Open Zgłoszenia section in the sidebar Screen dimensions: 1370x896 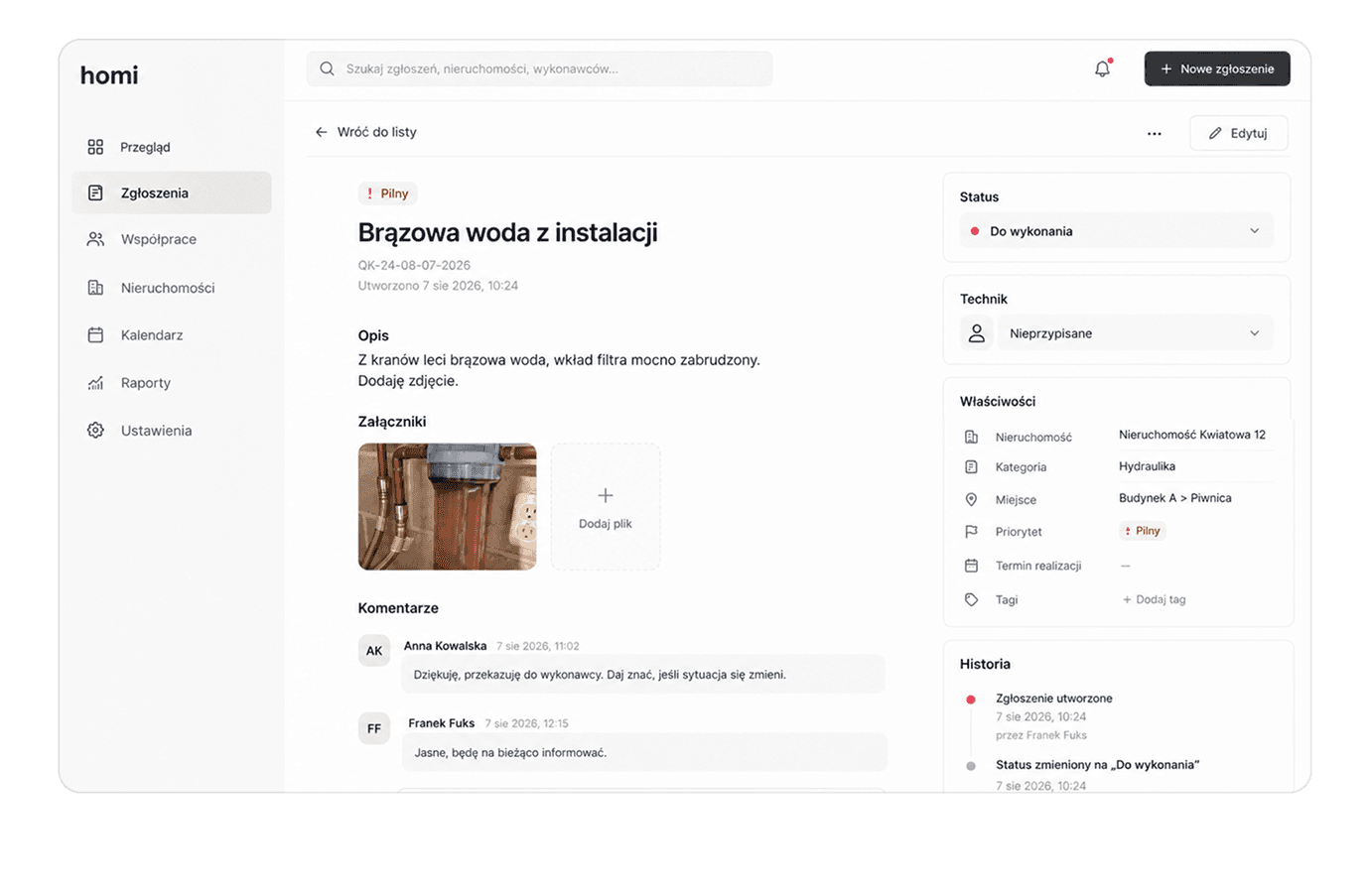[172, 192]
